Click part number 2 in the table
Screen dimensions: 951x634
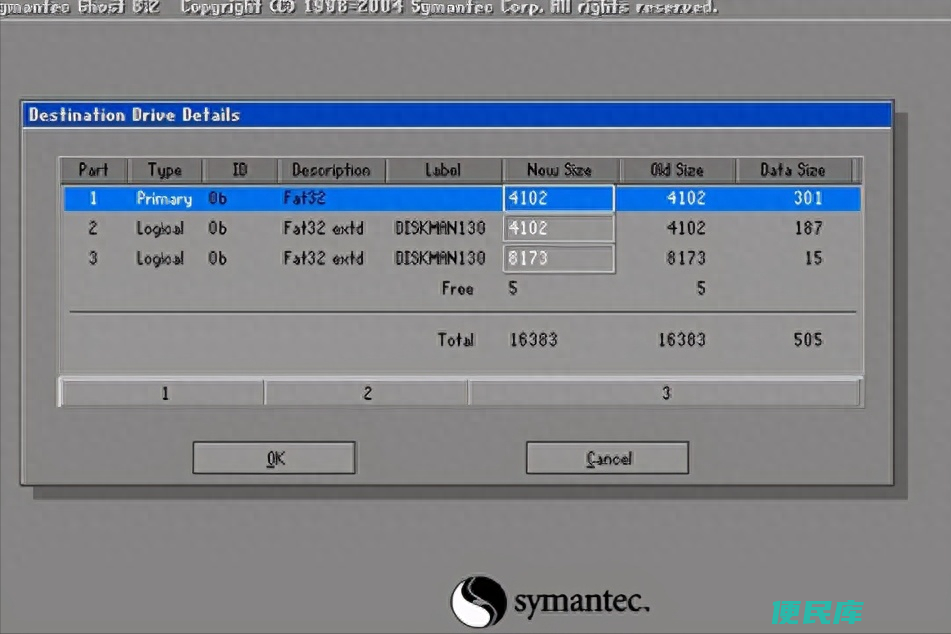(93, 228)
